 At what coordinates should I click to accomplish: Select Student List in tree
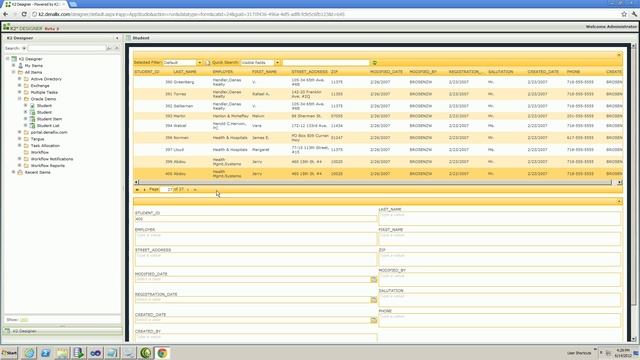[48, 125]
